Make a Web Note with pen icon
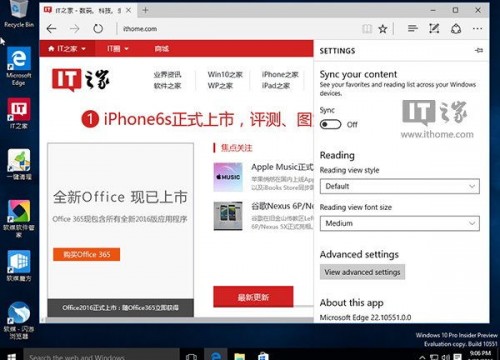Image resolution: width=500 pixels, height=360 pixels. 434,29
